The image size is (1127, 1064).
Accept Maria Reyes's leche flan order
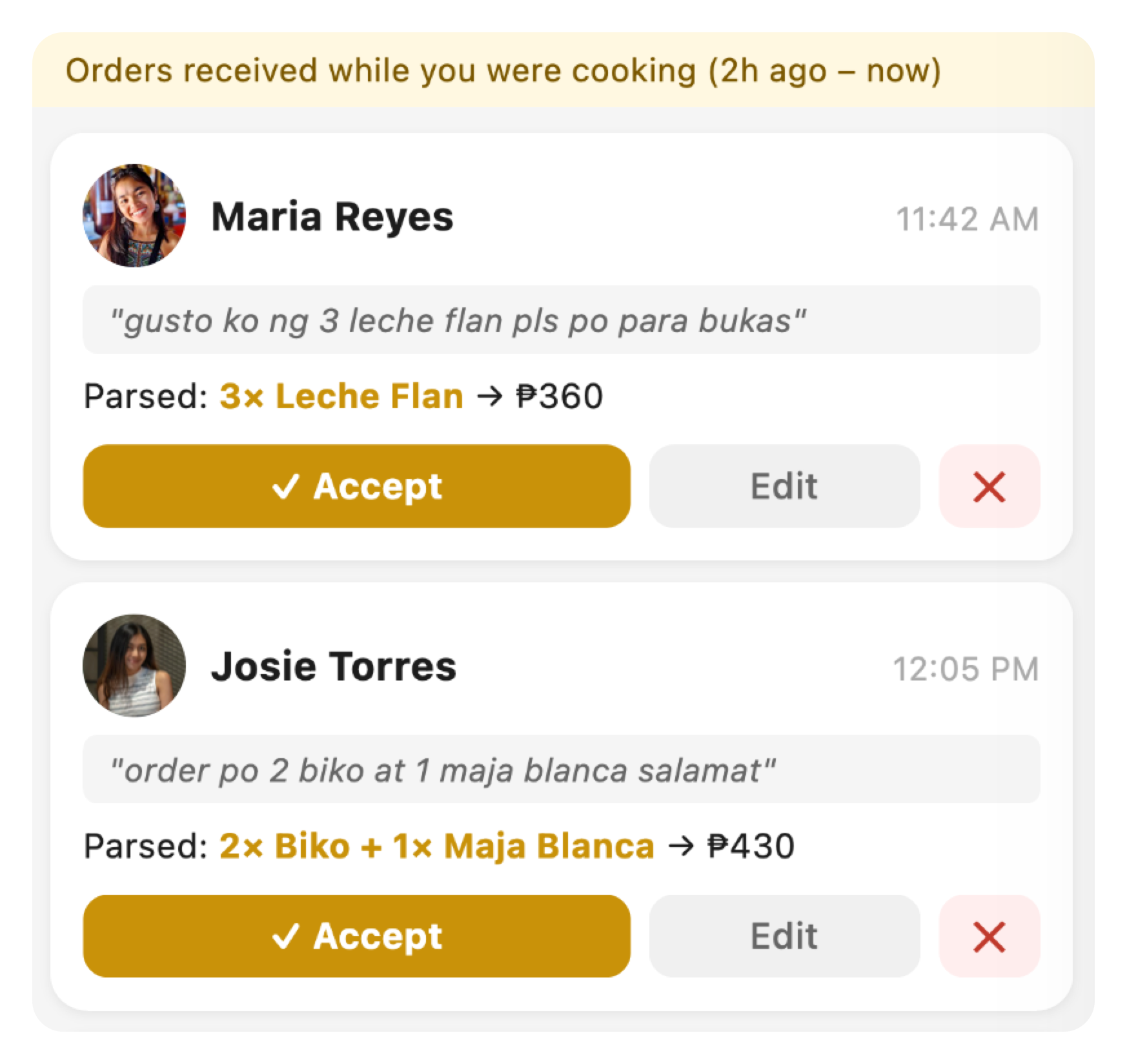pyautogui.click(x=357, y=486)
